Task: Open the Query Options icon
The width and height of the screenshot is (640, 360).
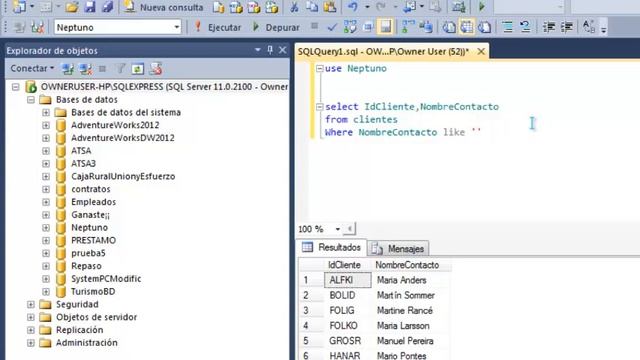Action: pyautogui.click(x=368, y=27)
